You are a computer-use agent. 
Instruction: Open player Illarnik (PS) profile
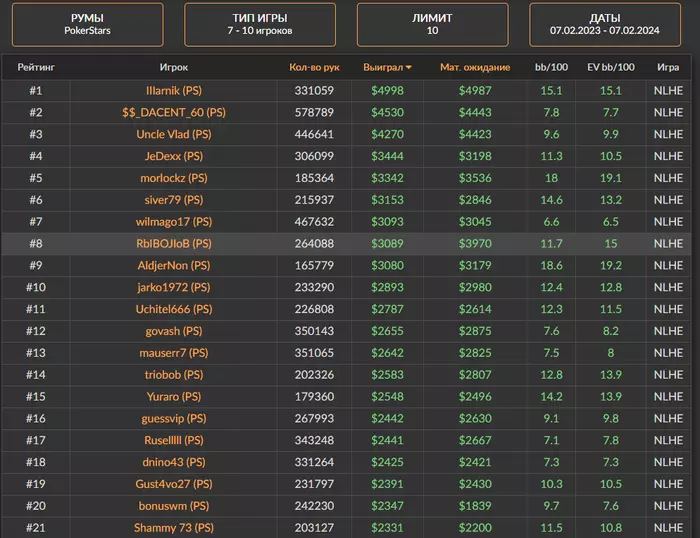coord(174,91)
